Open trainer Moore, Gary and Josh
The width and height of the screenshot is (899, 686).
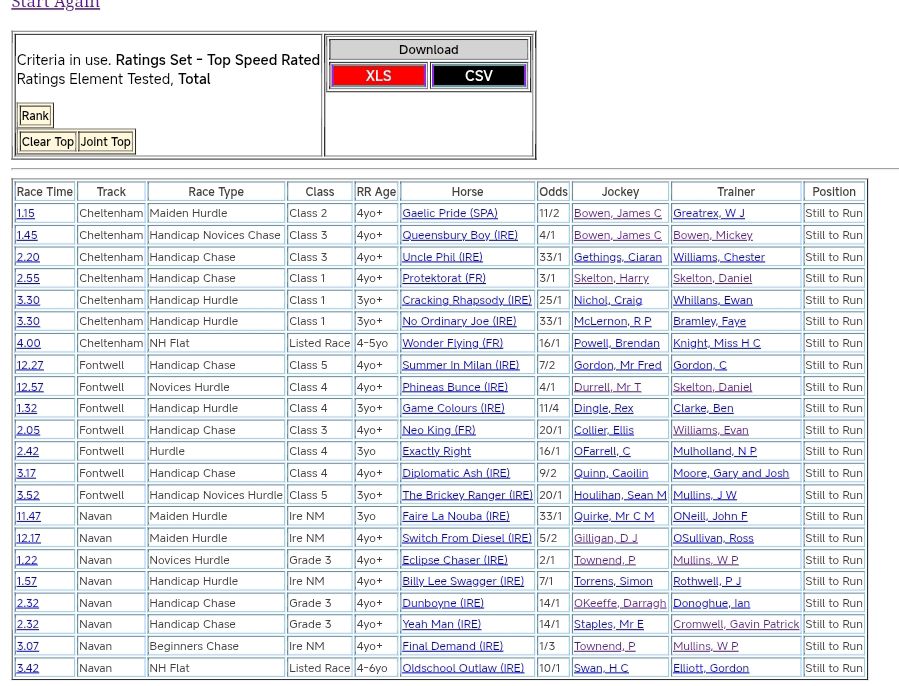point(730,474)
